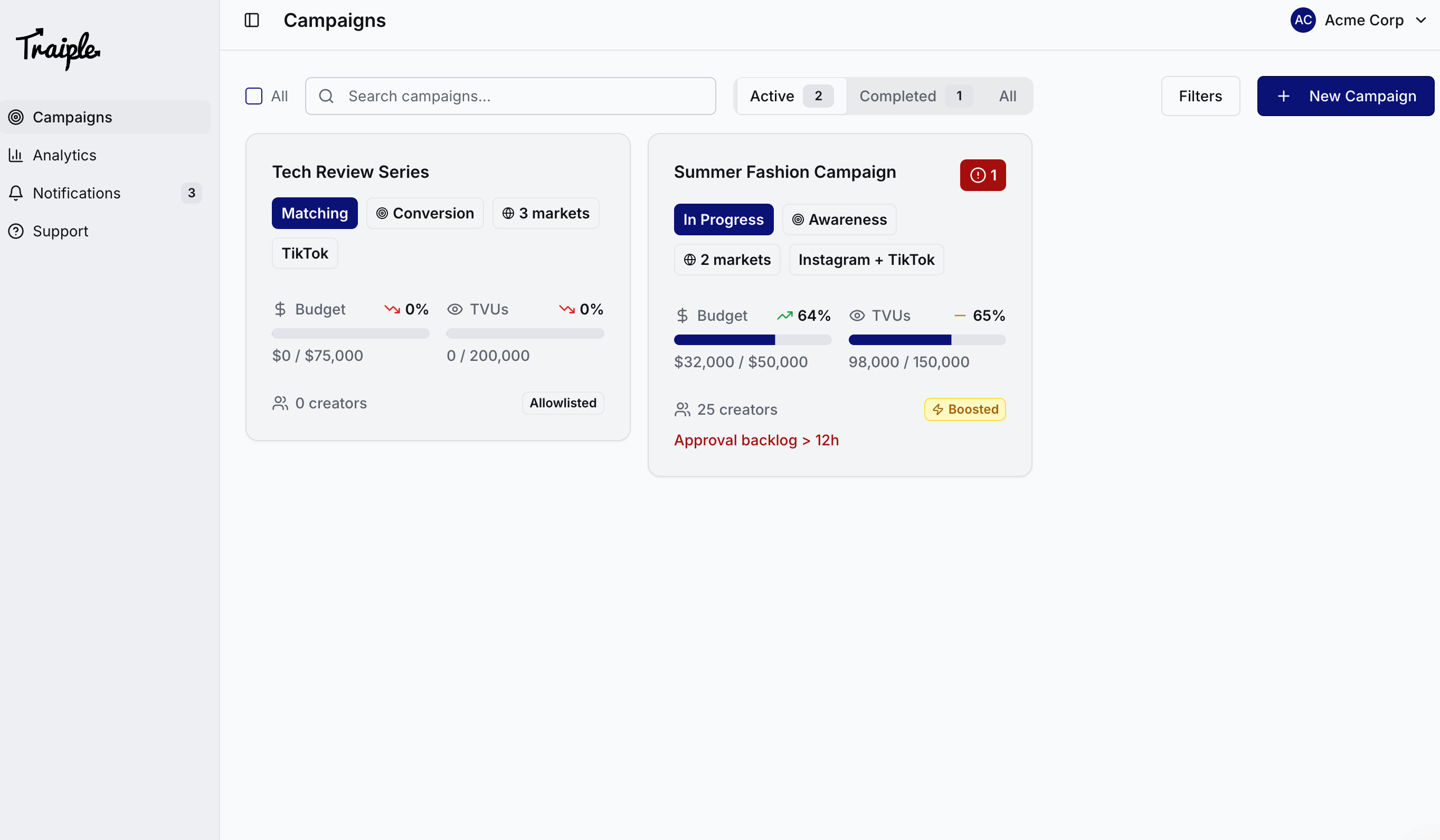Viewport: 1440px width, 840px height.
Task: Click Summer Fashion budget progress bar
Action: 752,340
